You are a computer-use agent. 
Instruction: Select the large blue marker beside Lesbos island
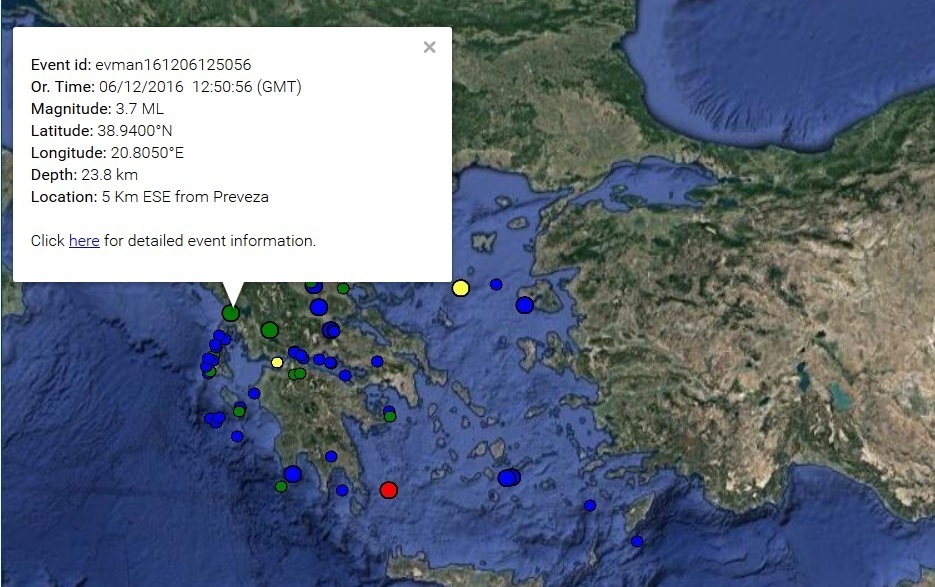pyautogui.click(x=525, y=305)
